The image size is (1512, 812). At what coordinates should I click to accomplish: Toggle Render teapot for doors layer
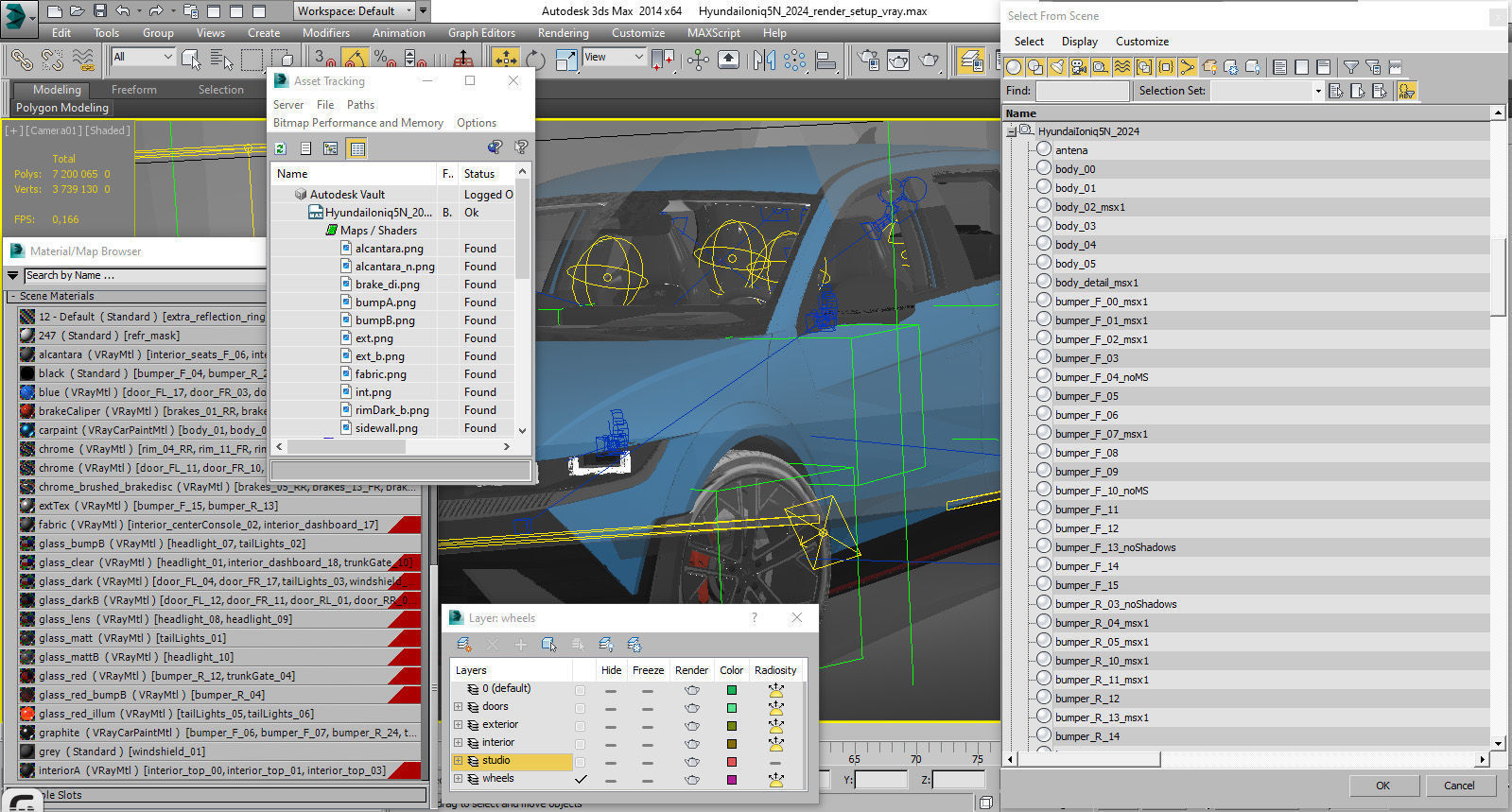692,708
